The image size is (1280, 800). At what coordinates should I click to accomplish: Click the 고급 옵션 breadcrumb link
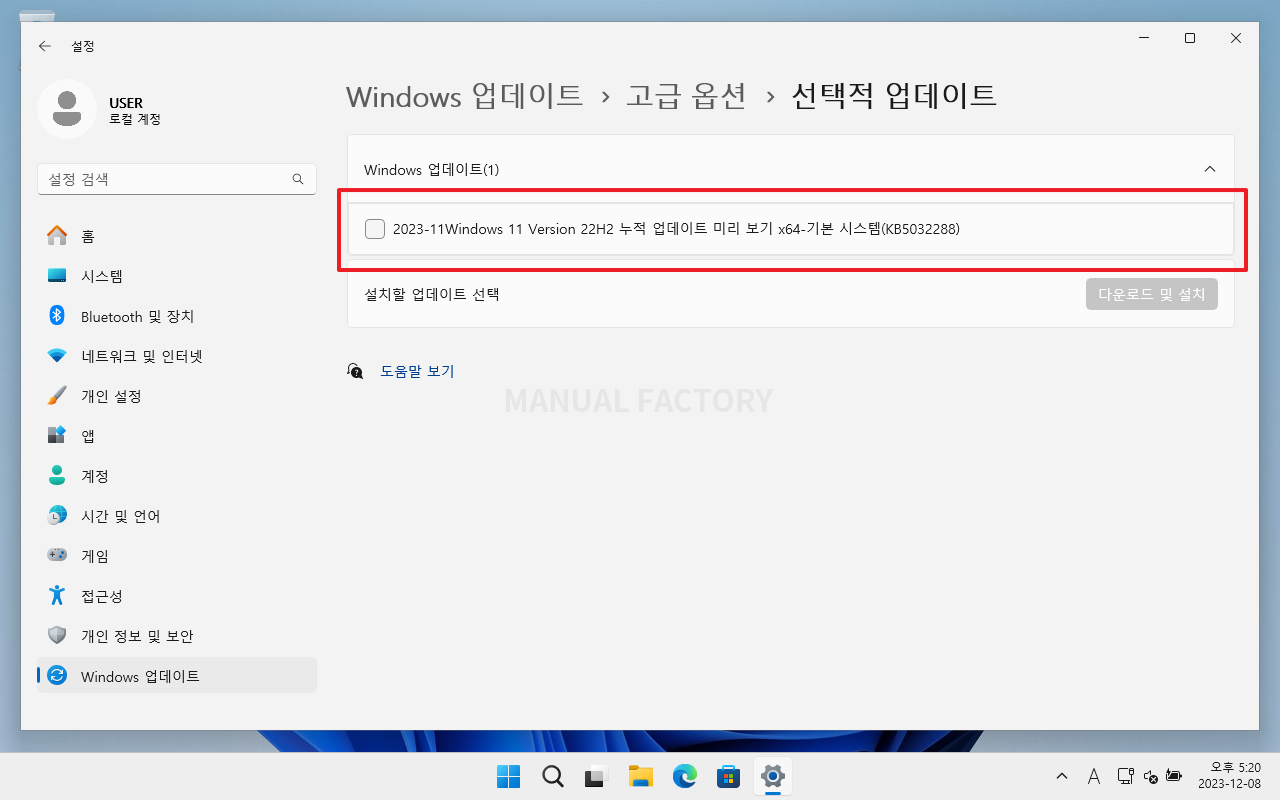click(686, 96)
